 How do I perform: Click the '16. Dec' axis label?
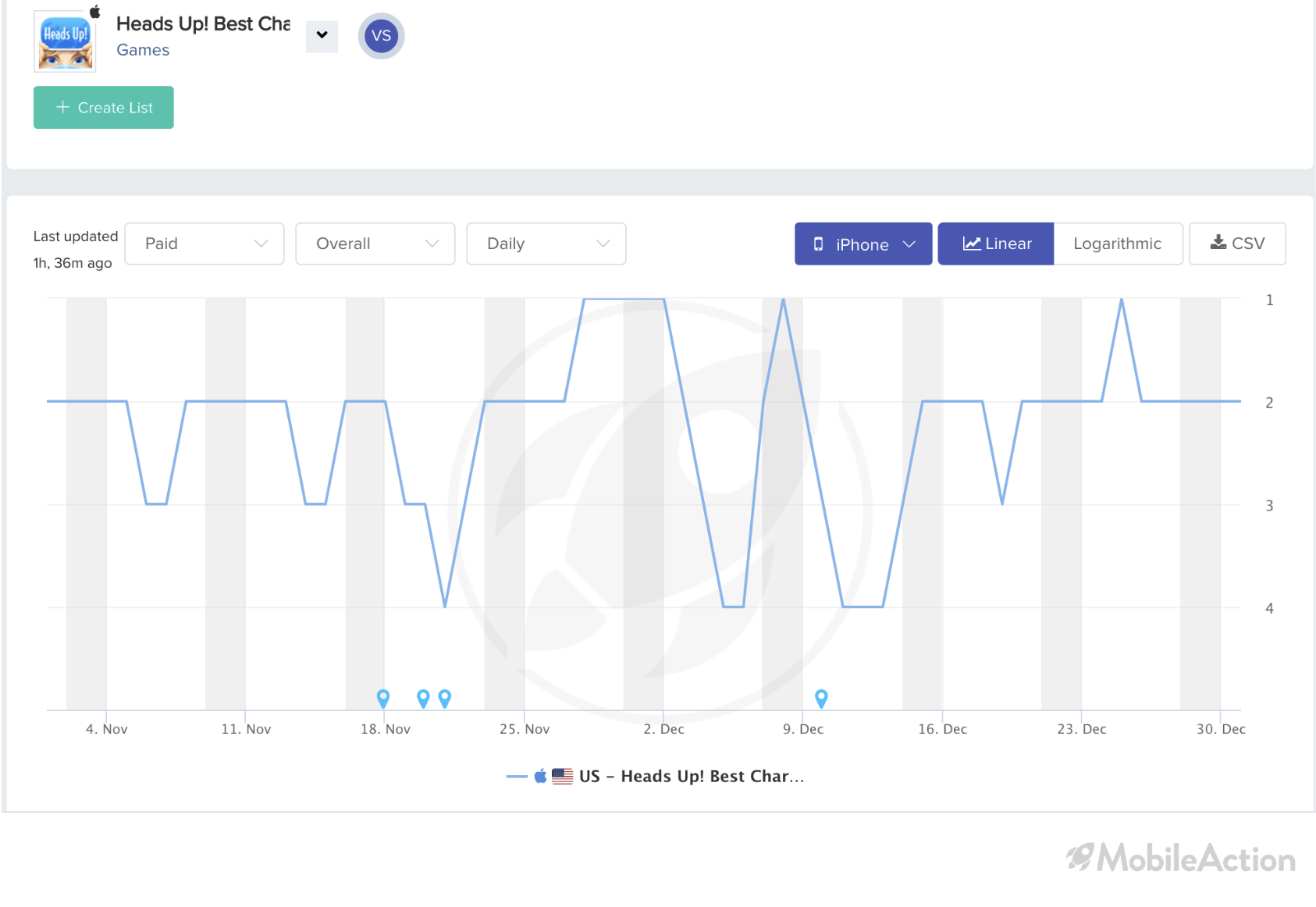(x=942, y=729)
